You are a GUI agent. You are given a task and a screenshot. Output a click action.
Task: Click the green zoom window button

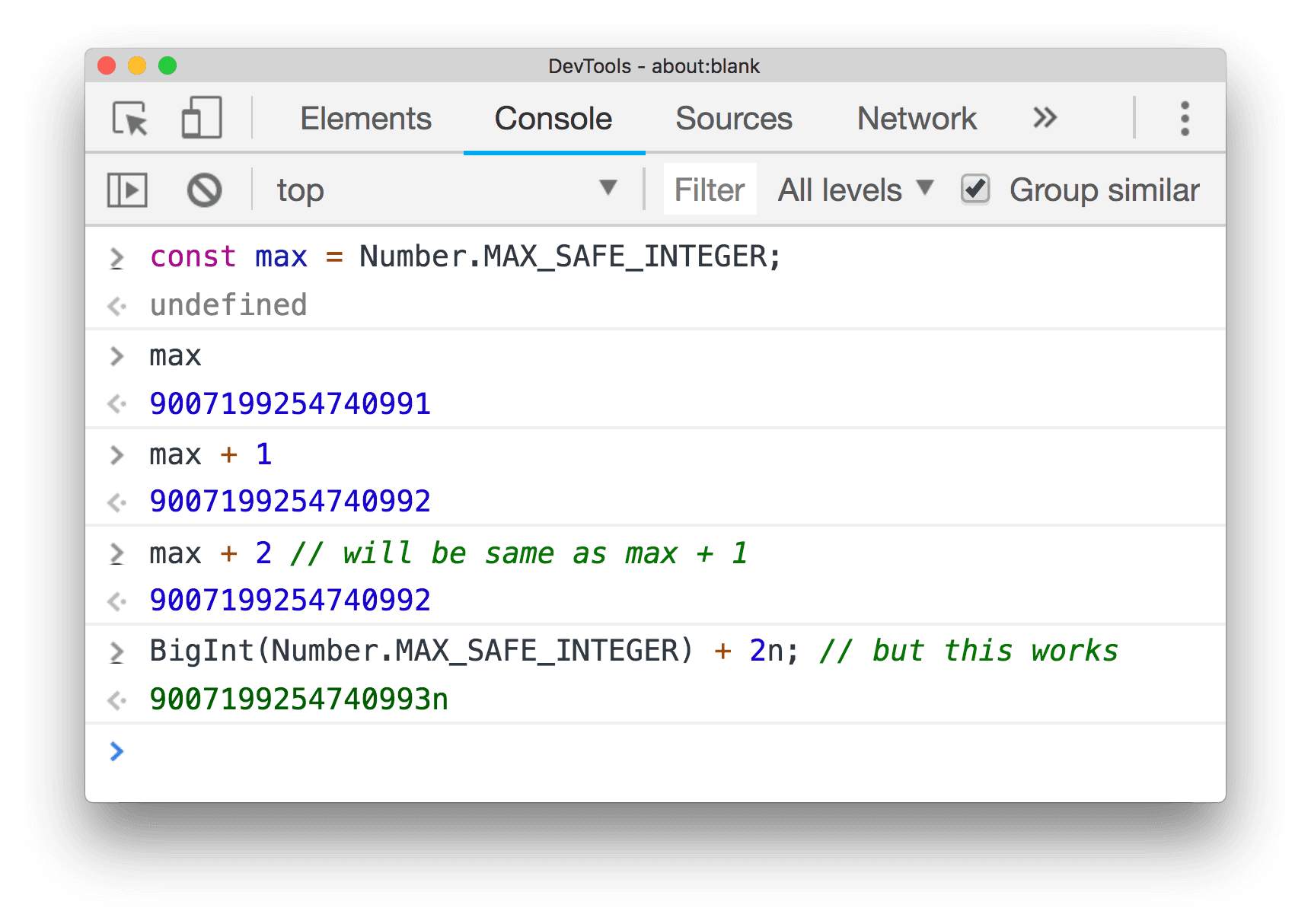tap(167, 66)
